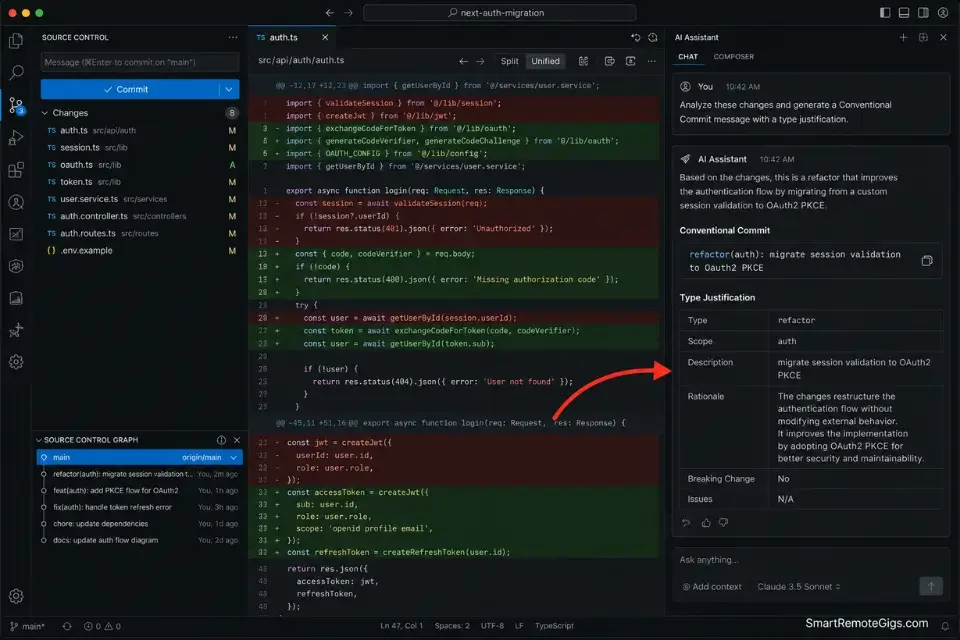The image size is (960, 640).
Task: Close the auth.ts editor tab
Action: coord(325,37)
